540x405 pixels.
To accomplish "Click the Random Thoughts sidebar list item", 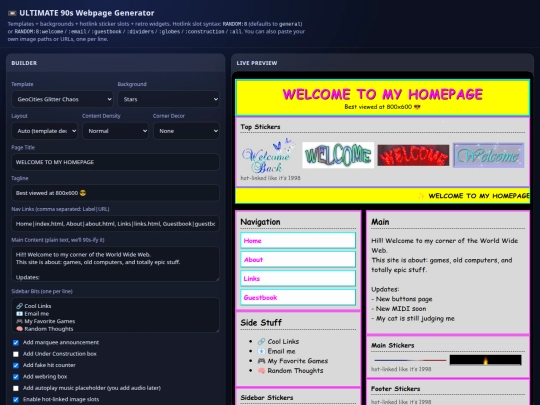I will (x=290, y=371).
